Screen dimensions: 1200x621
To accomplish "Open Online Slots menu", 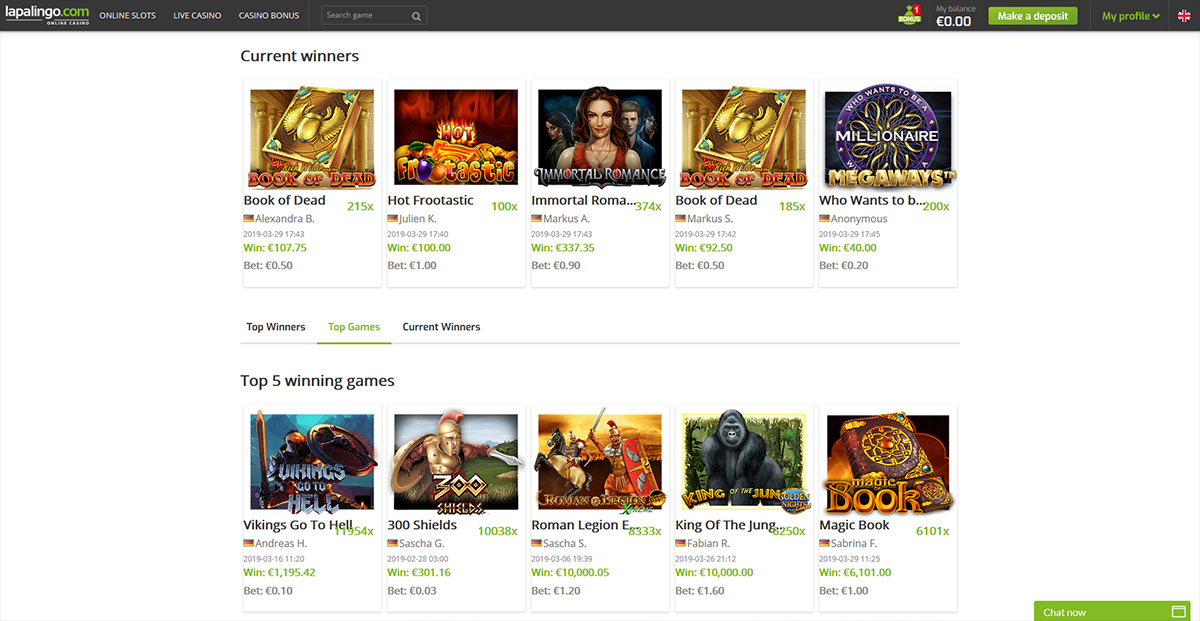I will (128, 16).
